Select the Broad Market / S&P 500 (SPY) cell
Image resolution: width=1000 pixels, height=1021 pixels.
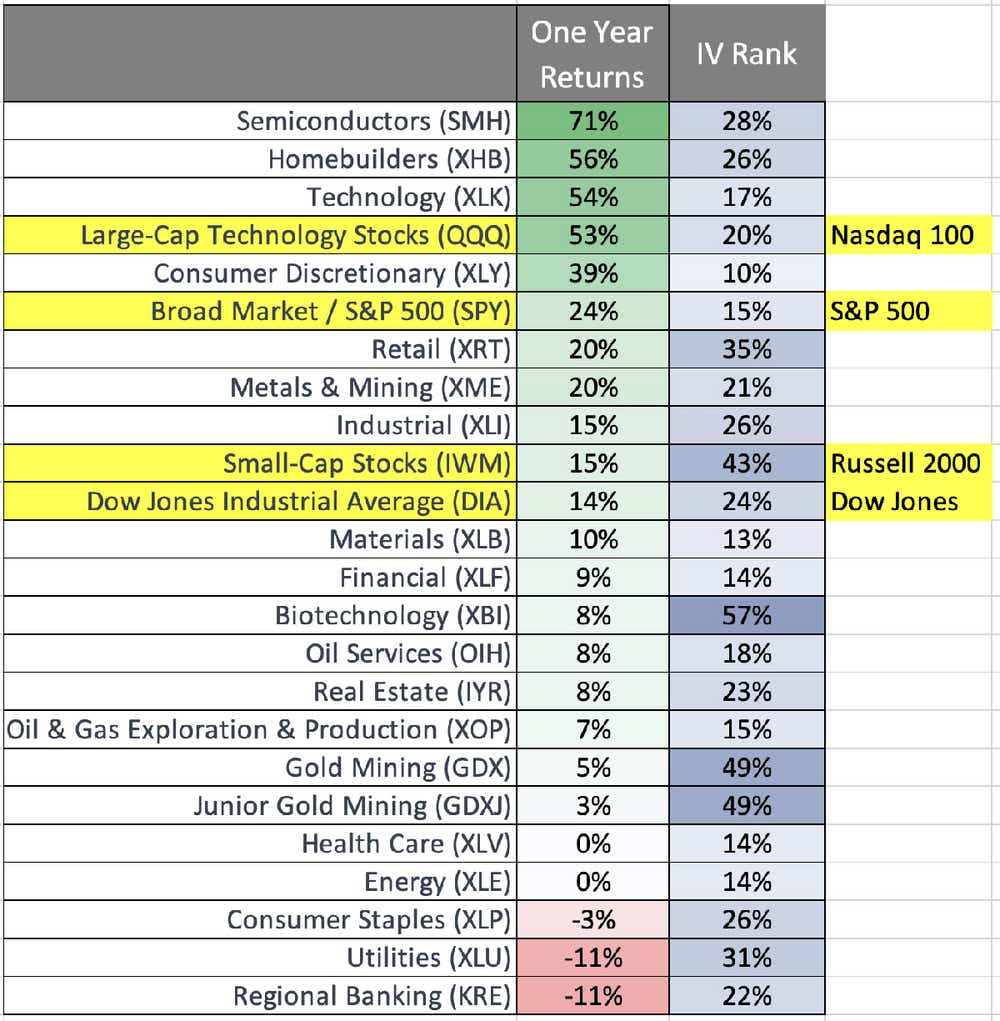(331, 311)
